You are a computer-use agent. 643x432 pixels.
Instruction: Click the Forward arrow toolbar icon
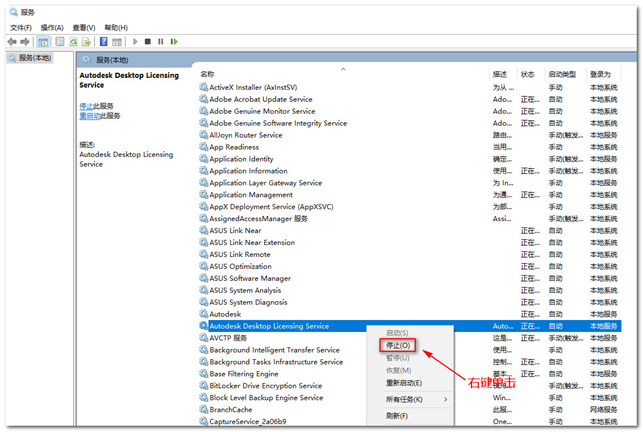pos(25,41)
